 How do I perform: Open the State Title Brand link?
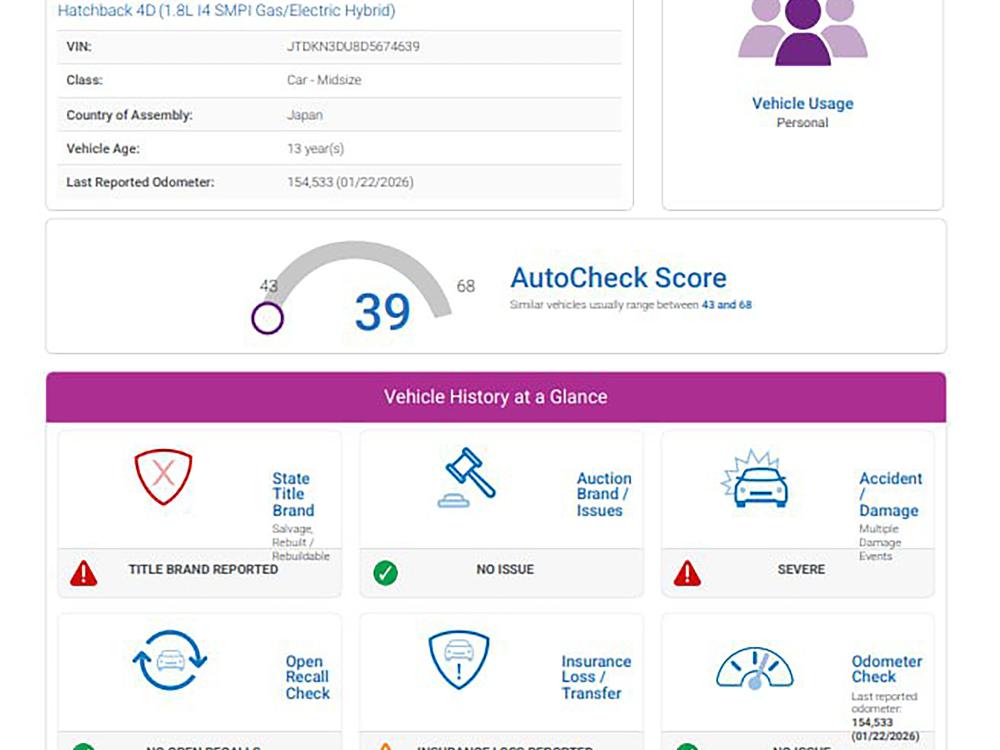click(292, 494)
